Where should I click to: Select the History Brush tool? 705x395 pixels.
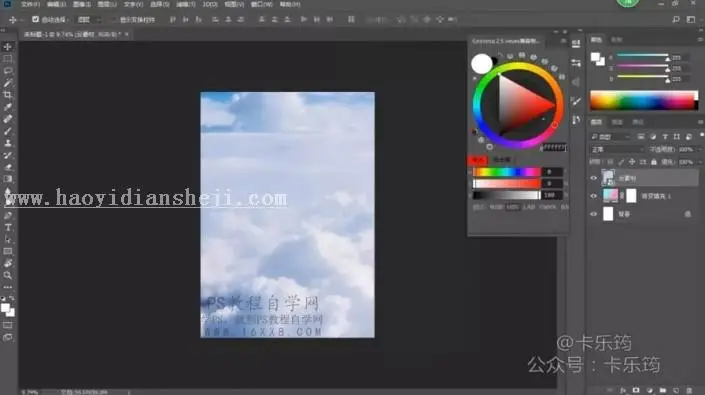coord(8,155)
